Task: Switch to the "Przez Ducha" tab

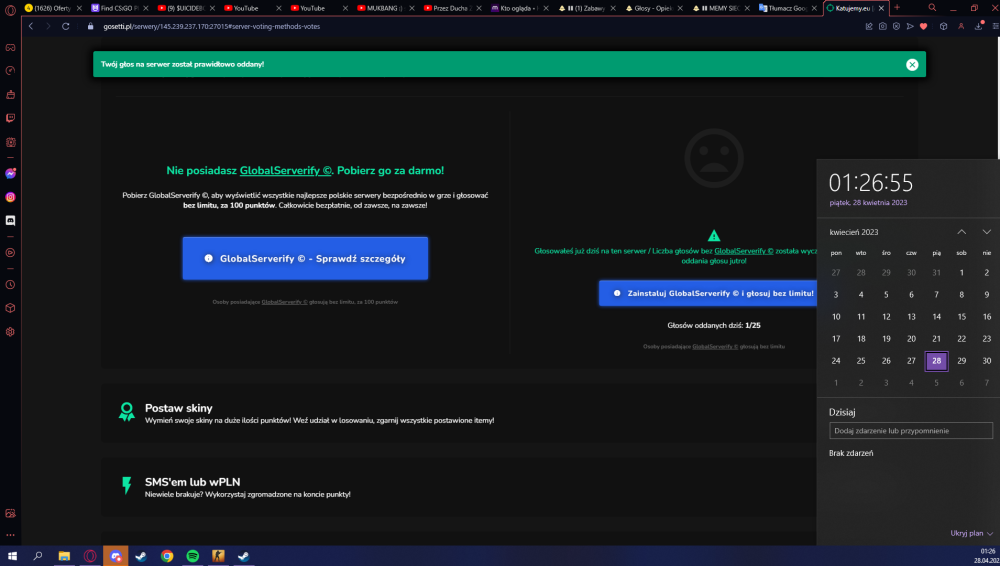Action: click(453, 8)
